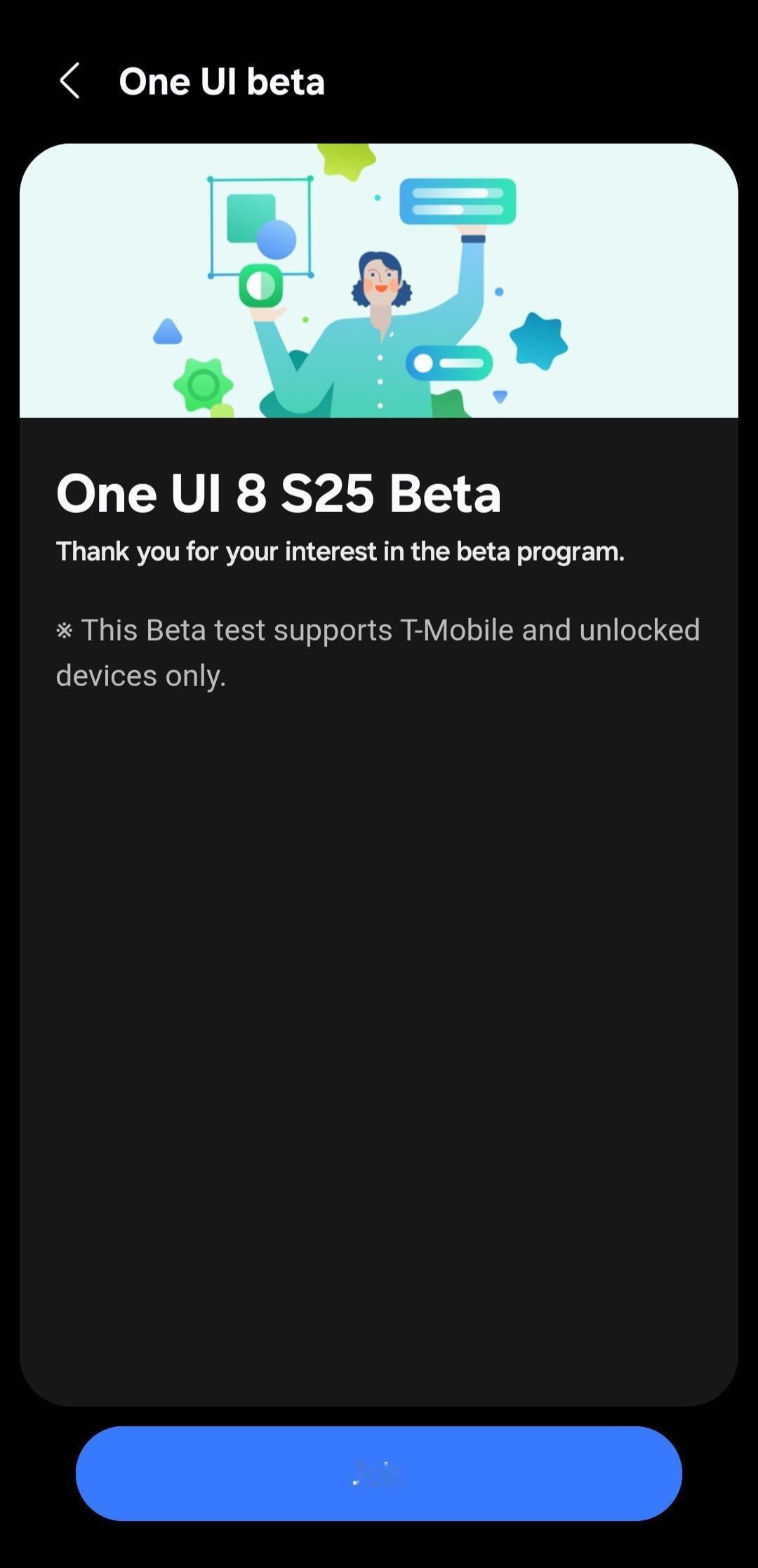The width and height of the screenshot is (758, 1568).
Task: Go back using the left arrow
Action: (69, 81)
